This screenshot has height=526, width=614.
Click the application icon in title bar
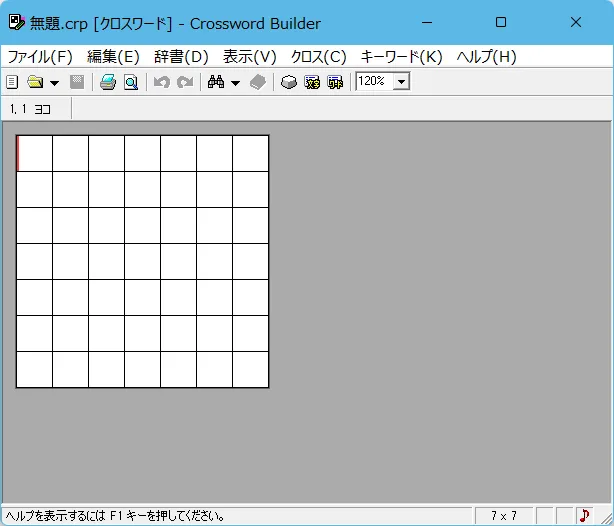(x=17, y=23)
